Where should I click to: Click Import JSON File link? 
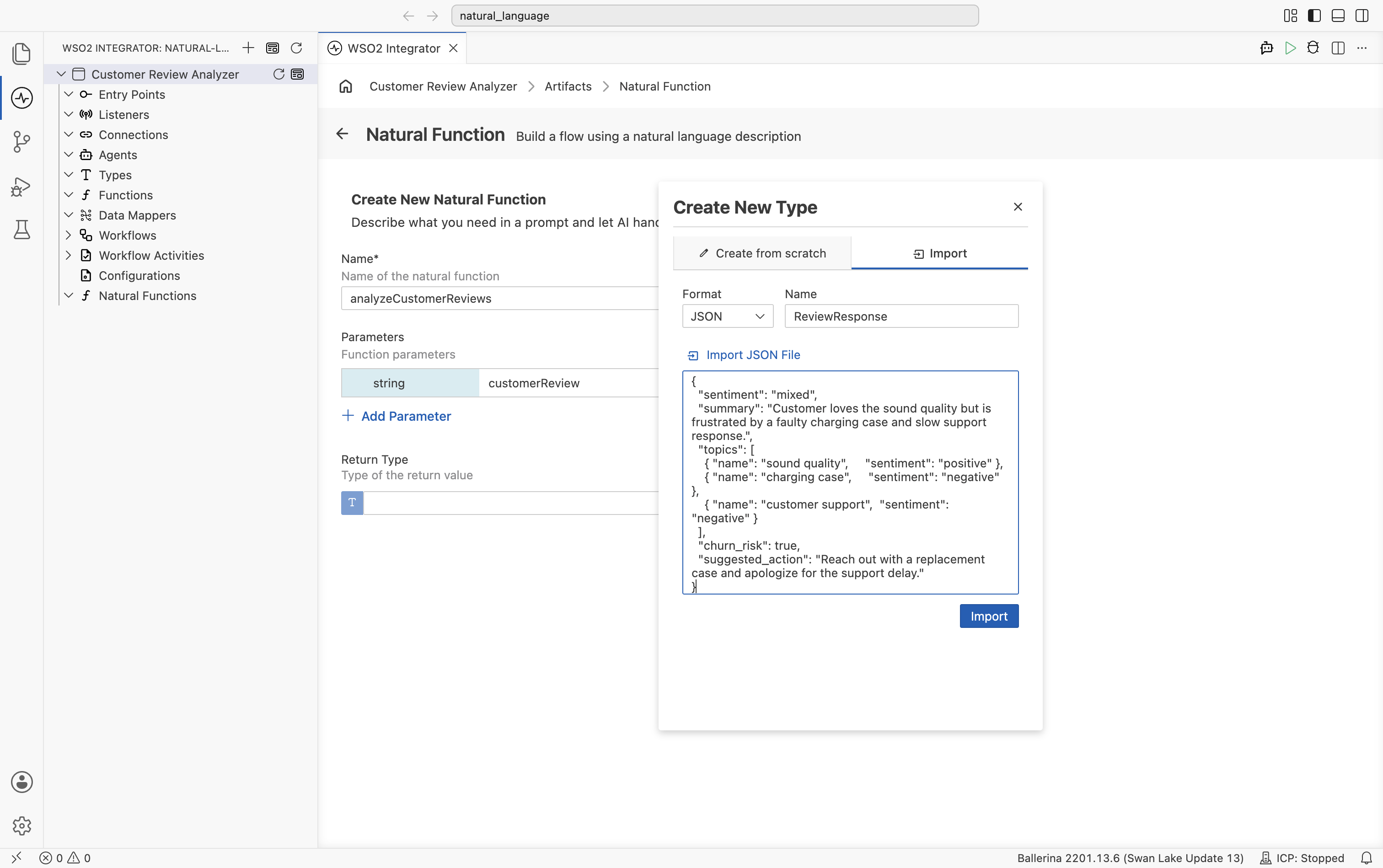744,355
